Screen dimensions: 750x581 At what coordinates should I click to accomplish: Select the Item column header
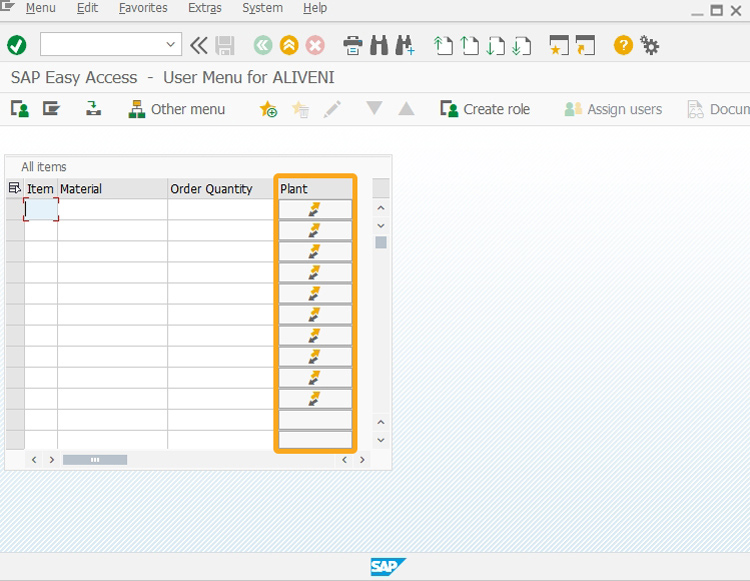click(40, 188)
